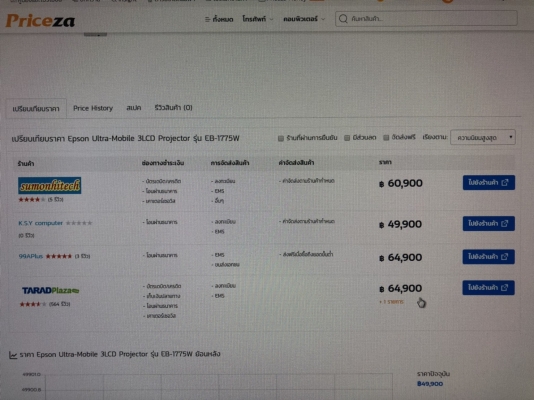Screen dimensions: 534x400
Task: Go to 99APlus store button for 64,900
Action: [488, 257]
